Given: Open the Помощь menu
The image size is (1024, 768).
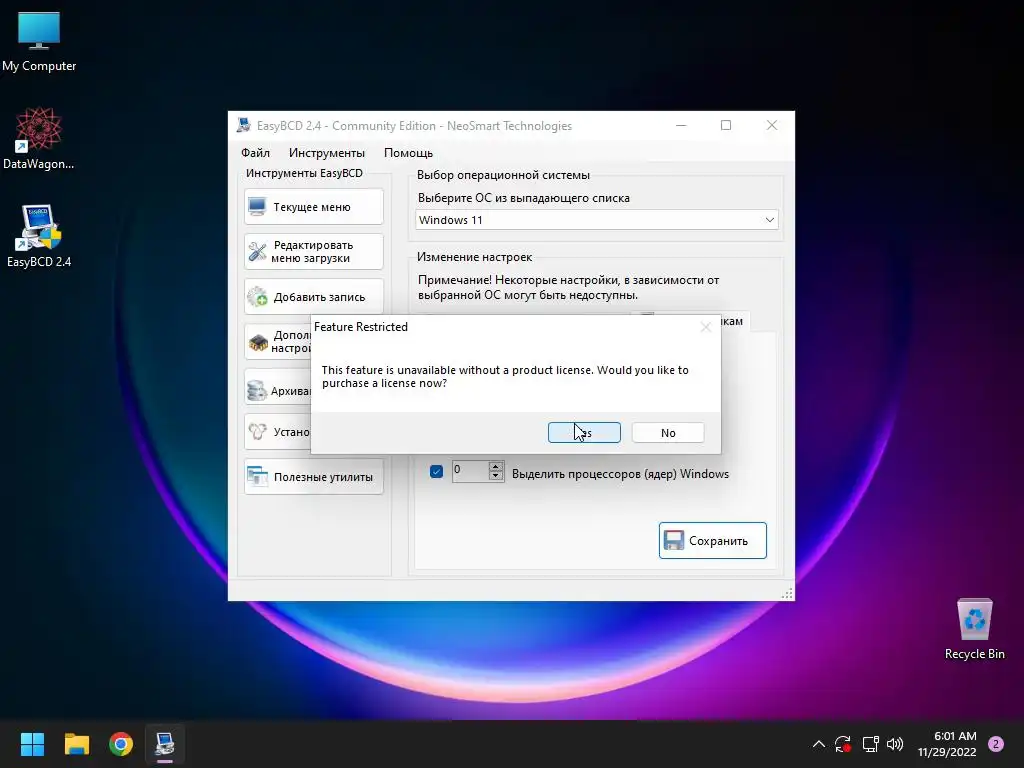Looking at the screenshot, I should pyautogui.click(x=408, y=153).
